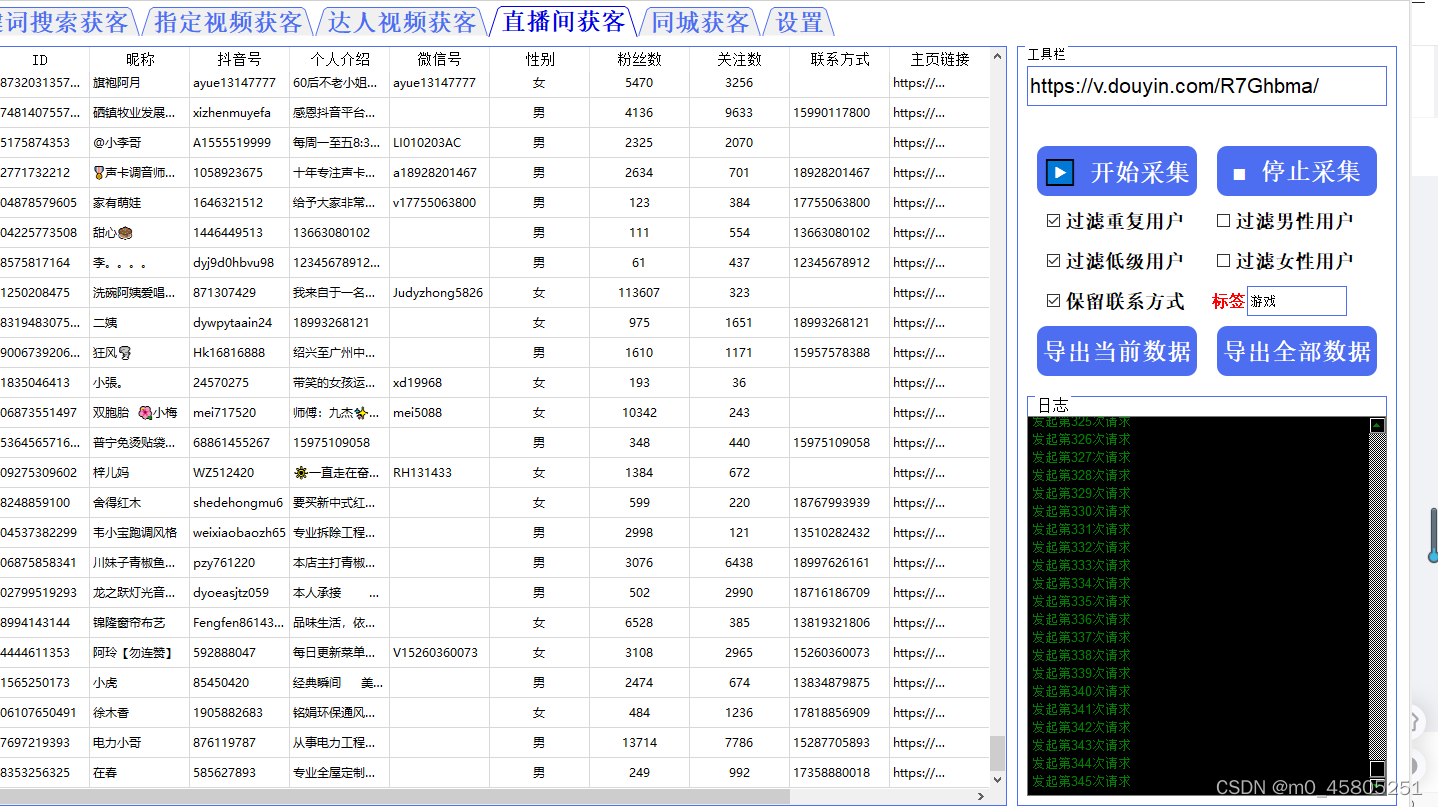Click the table's scroll-down arrow
Screen dimensions: 1438x807
point(998,779)
